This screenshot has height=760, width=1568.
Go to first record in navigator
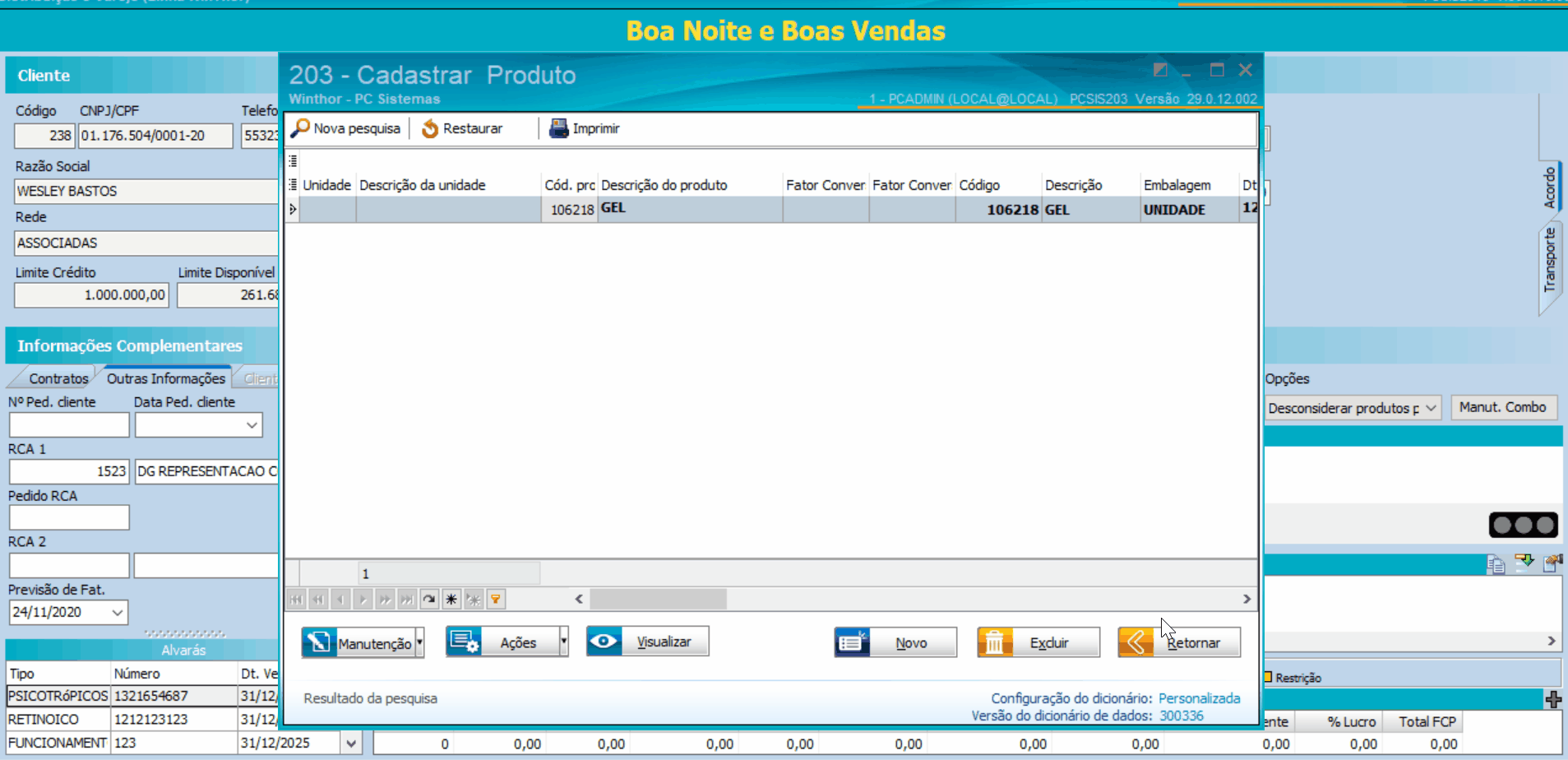click(296, 600)
